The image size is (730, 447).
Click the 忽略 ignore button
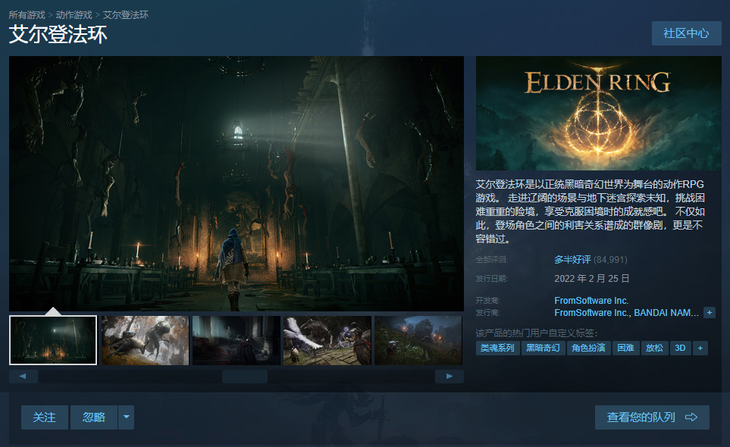pyautogui.click(x=94, y=417)
